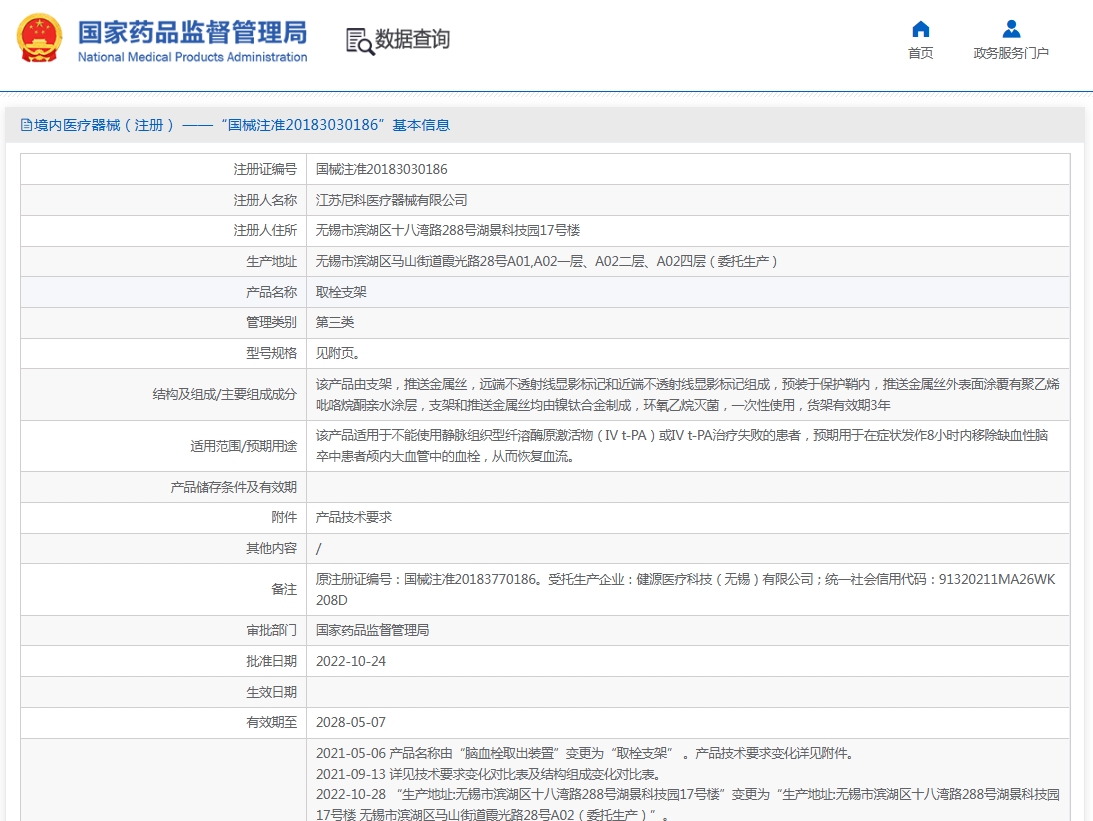
Task: Click the 其他内容 label
Action: tap(271, 548)
